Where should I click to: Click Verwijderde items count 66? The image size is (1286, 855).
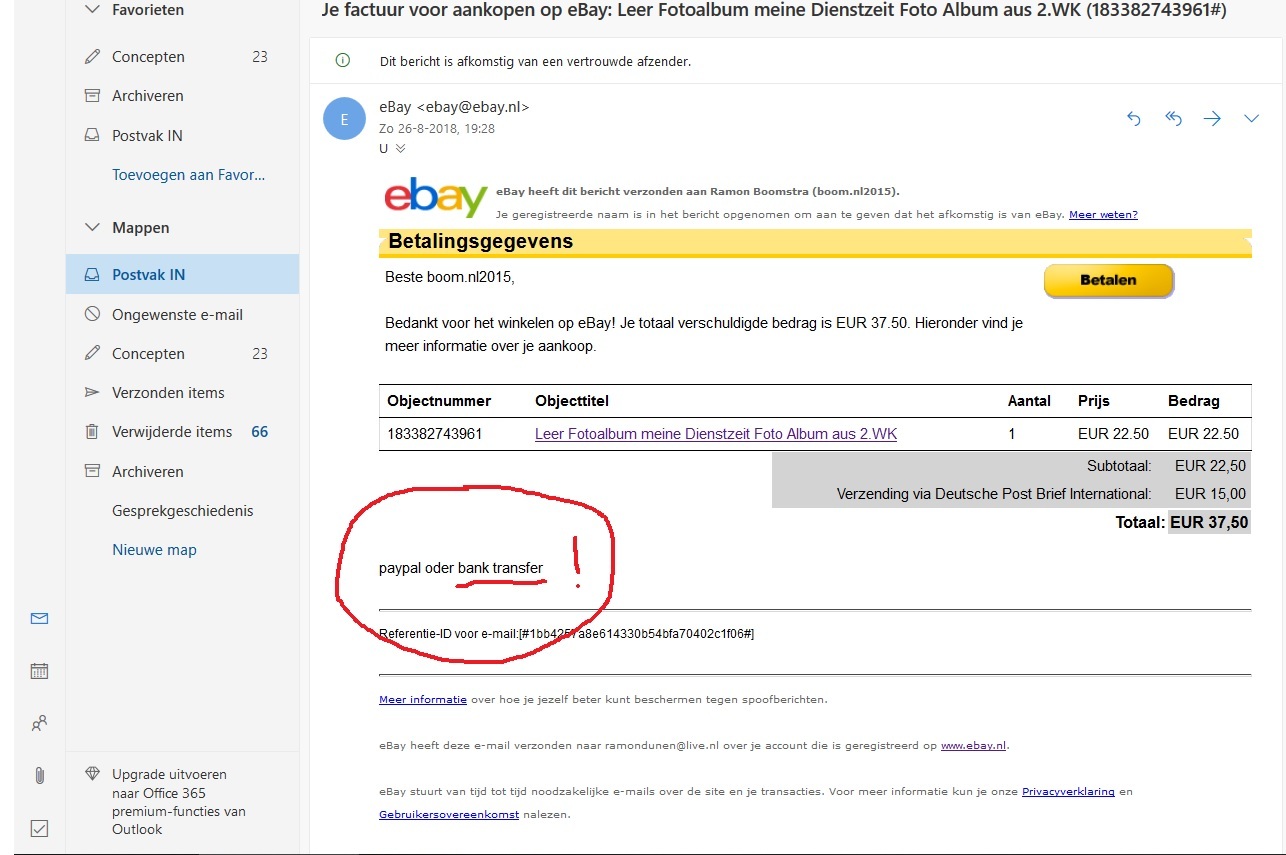260,432
